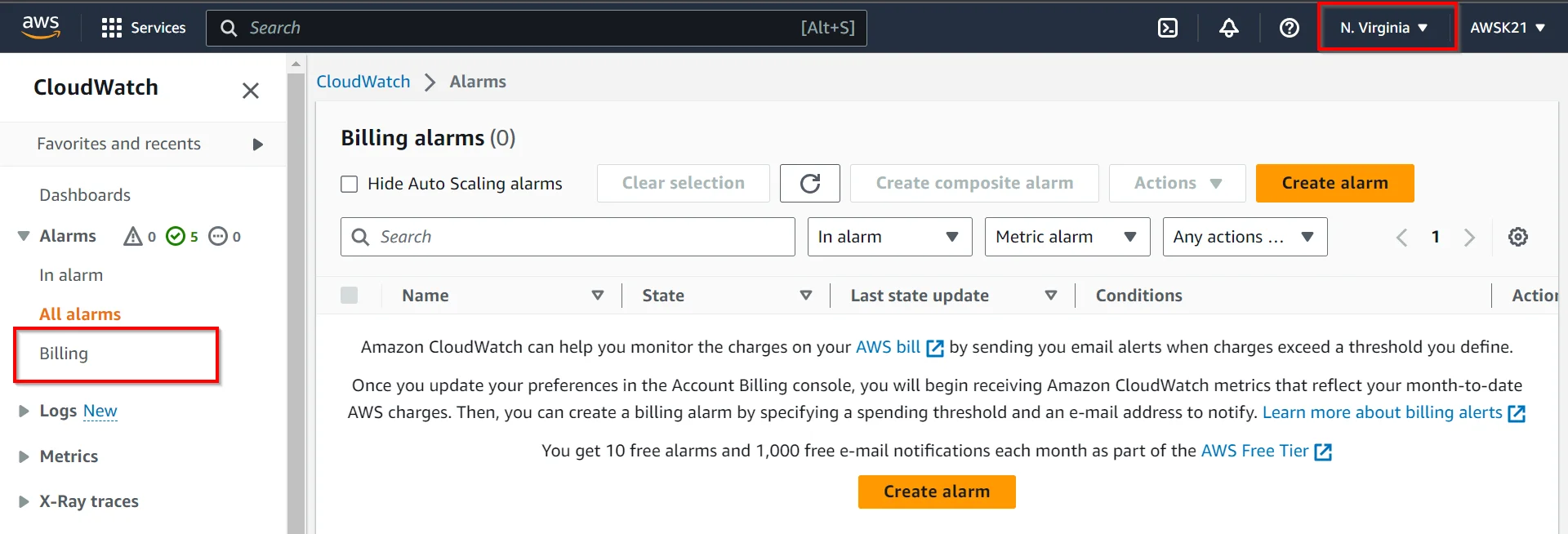Select Billing in the sidebar
Image resolution: width=1568 pixels, height=534 pixels.
click(x=64, y=354)
